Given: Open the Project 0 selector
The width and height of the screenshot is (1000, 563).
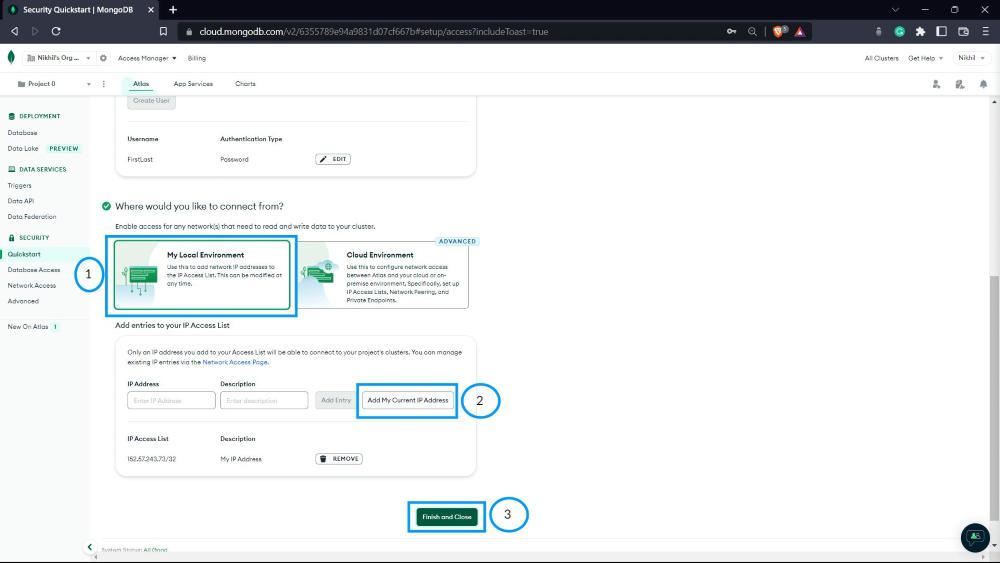Looking at the screenshot, I should (54, 84).
